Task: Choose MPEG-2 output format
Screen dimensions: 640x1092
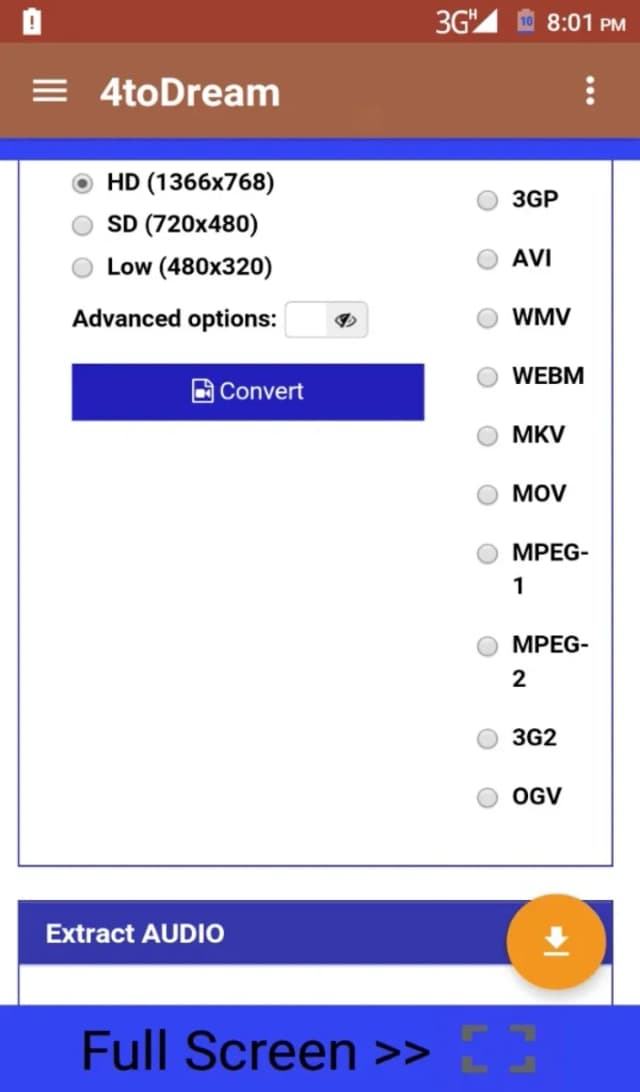Action: pyautogui.click(x=487, y=646)
